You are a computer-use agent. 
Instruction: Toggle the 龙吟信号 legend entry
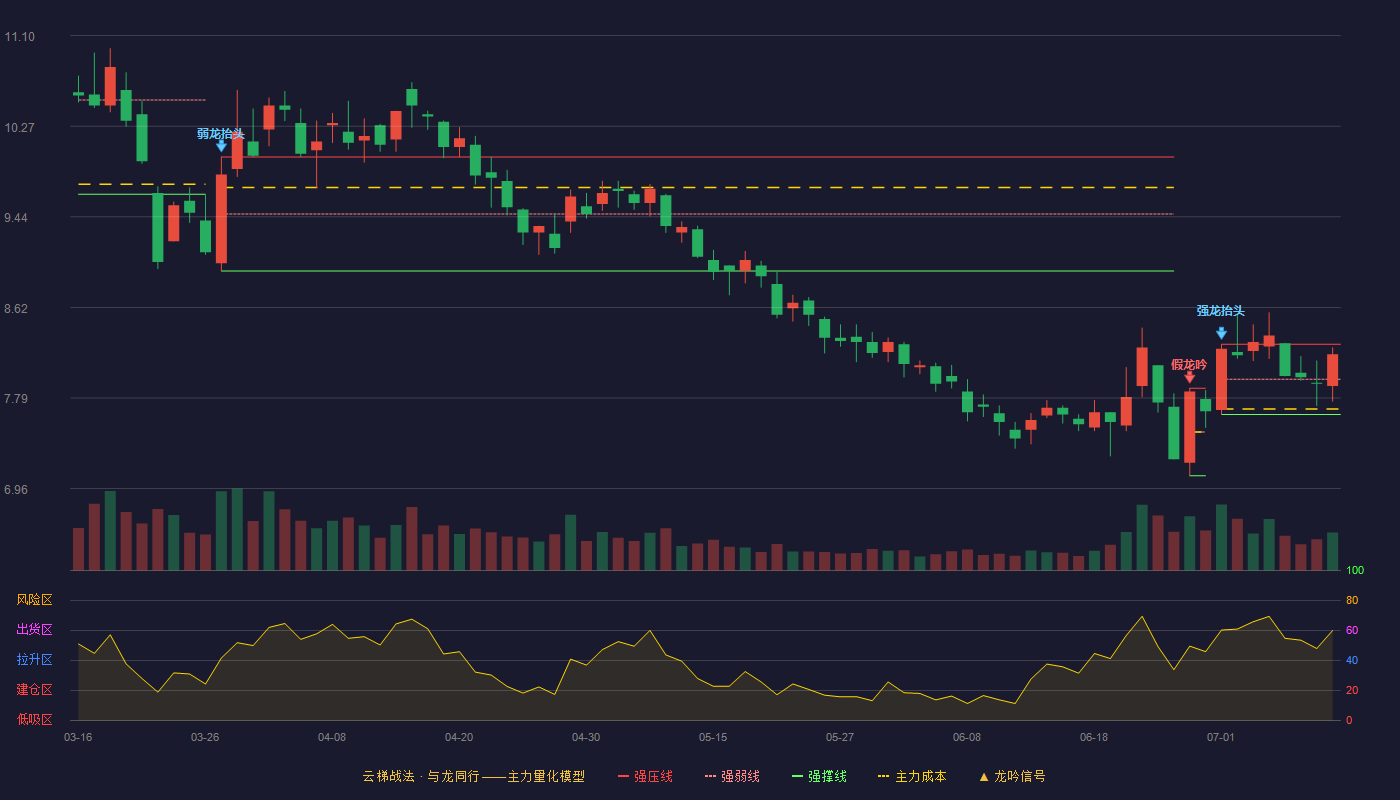click(x=1012, y=776)
